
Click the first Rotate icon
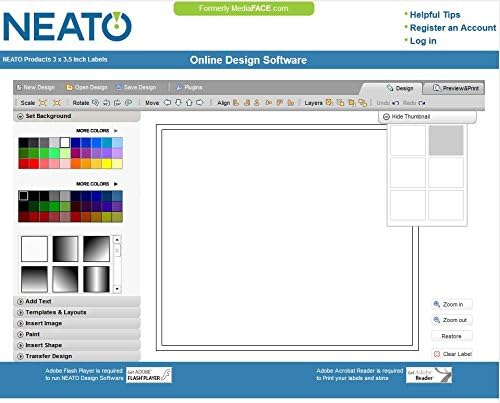(95, 103)
